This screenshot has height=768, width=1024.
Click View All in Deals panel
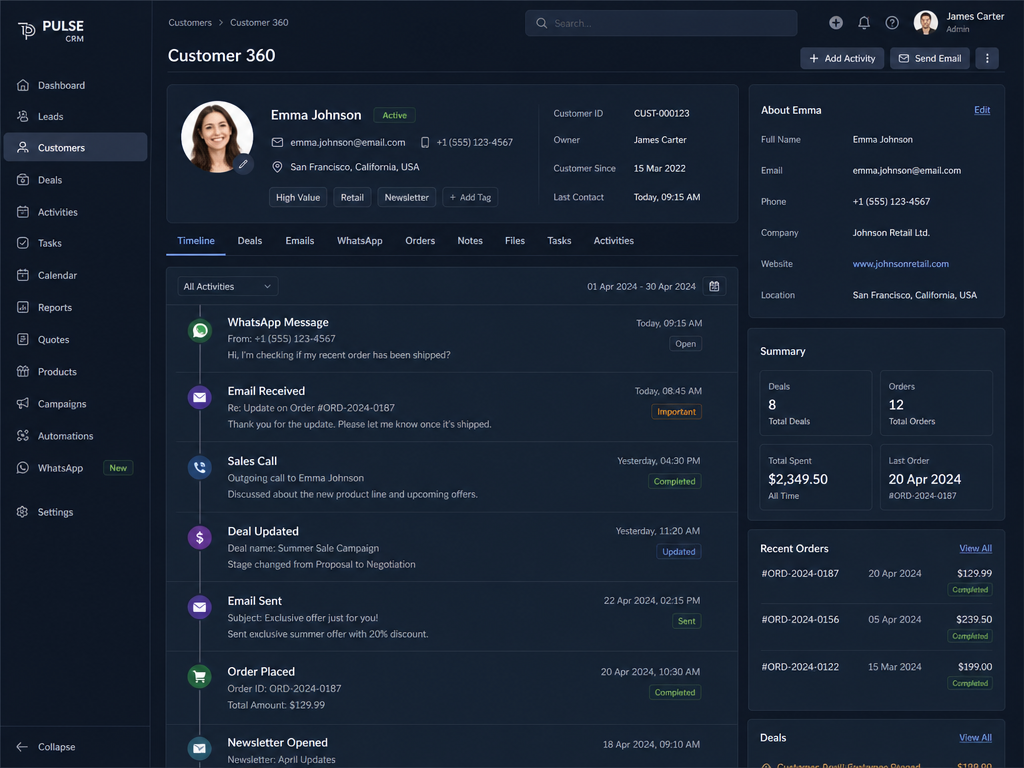pos(975,737)
